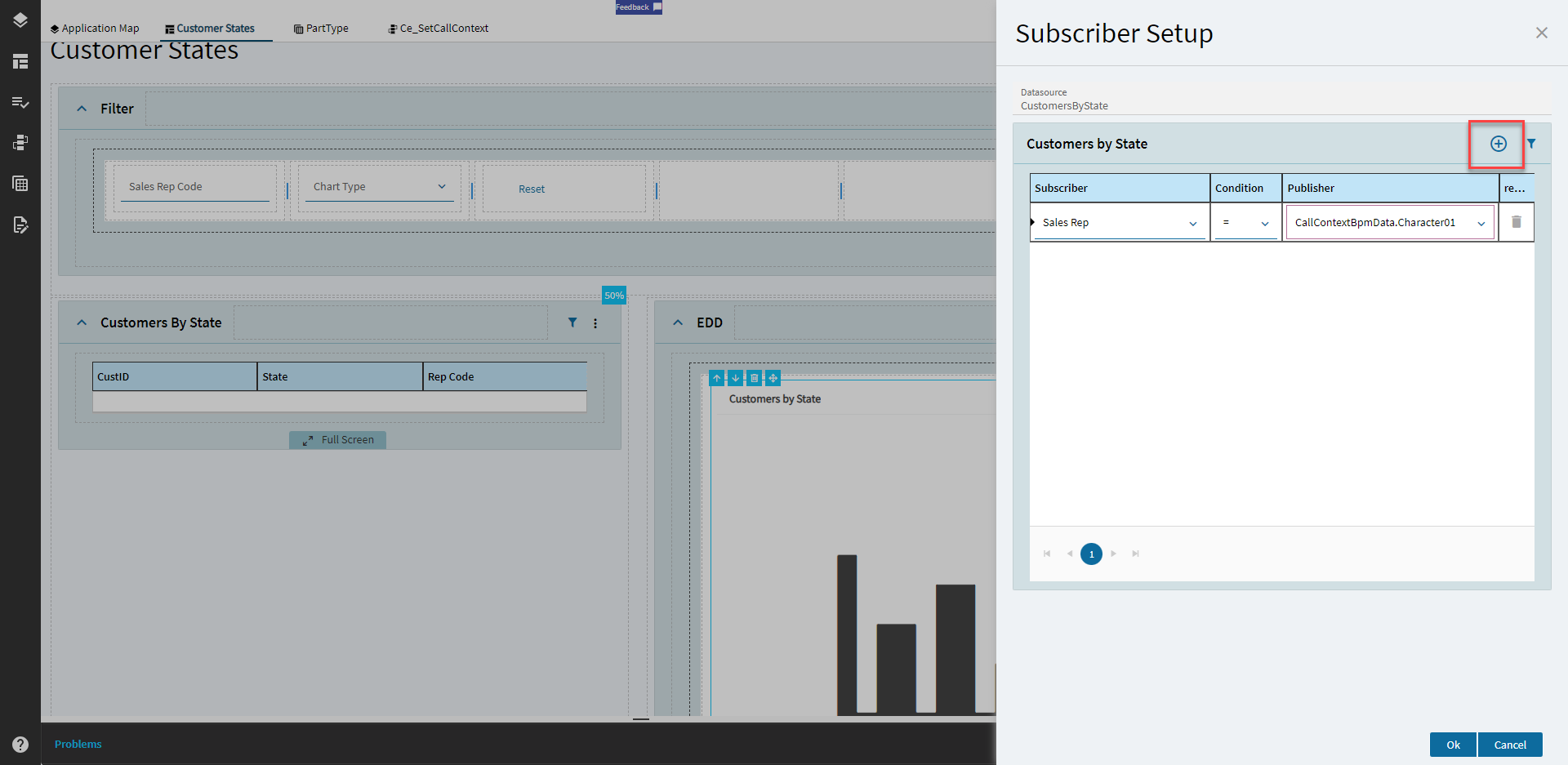Go to previous page of subscriber grid

tap(1069, 554)
